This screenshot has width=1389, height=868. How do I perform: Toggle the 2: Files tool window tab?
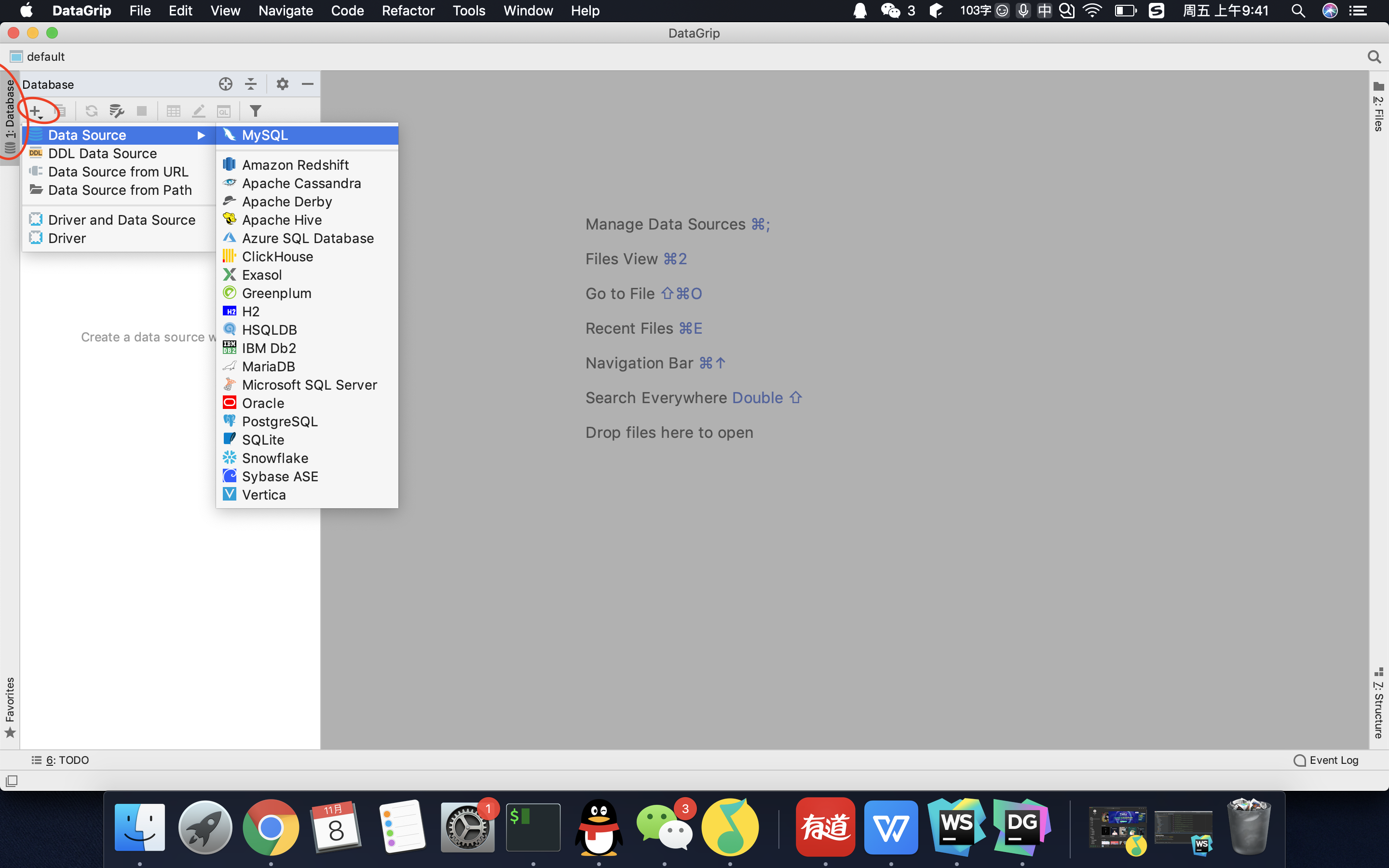tap(1378, 108)
